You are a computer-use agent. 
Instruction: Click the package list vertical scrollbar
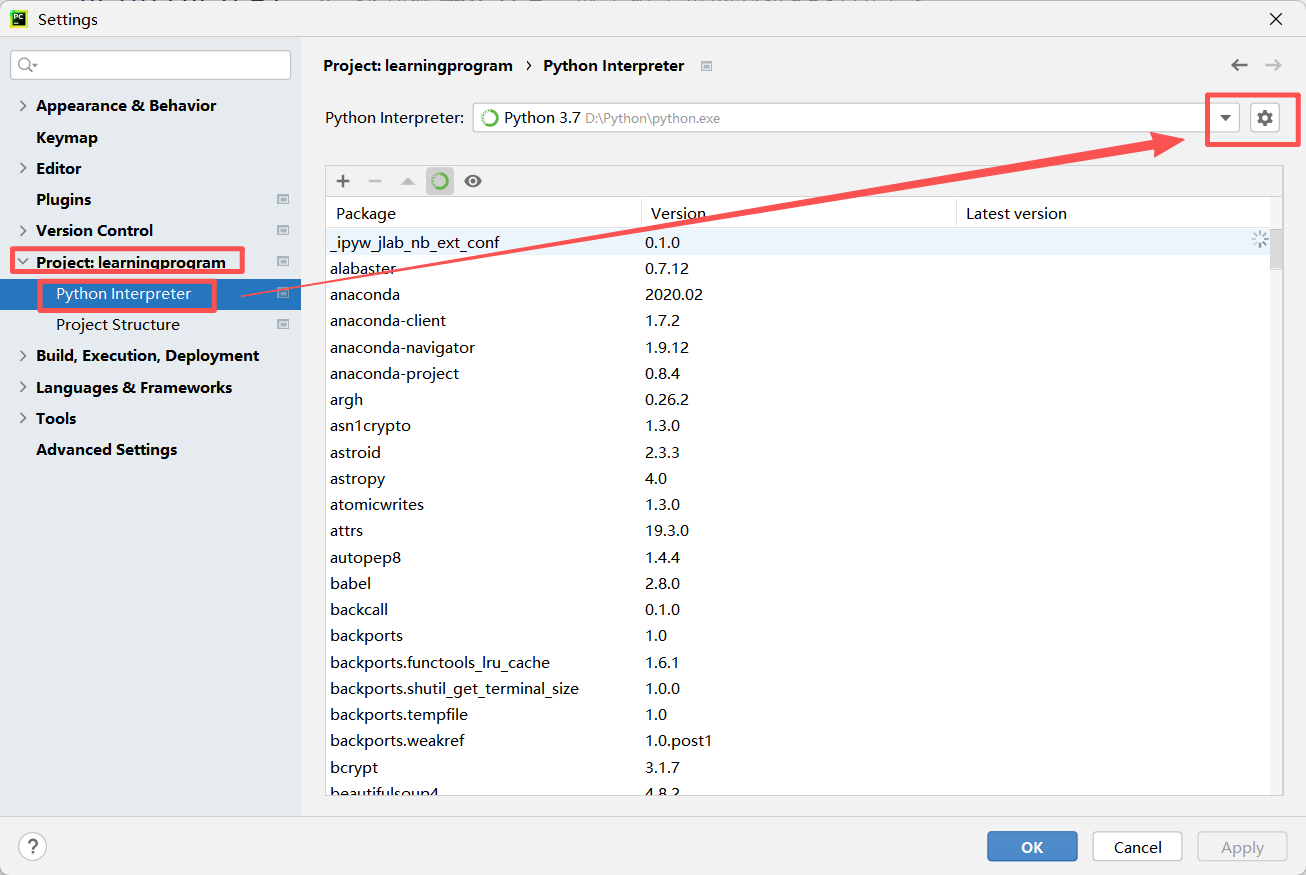(x=1276, y=510)
